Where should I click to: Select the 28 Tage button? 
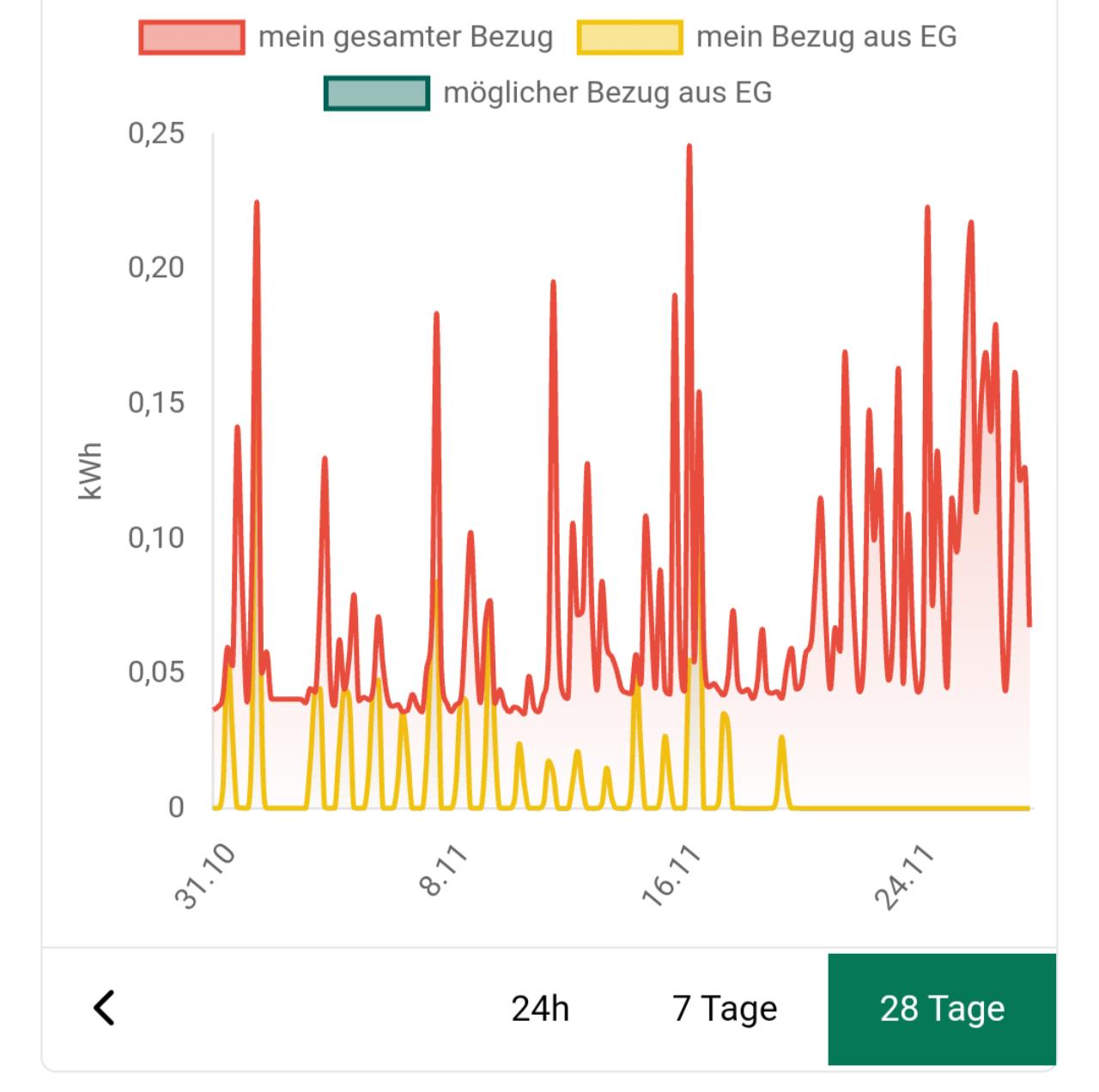942,1009
